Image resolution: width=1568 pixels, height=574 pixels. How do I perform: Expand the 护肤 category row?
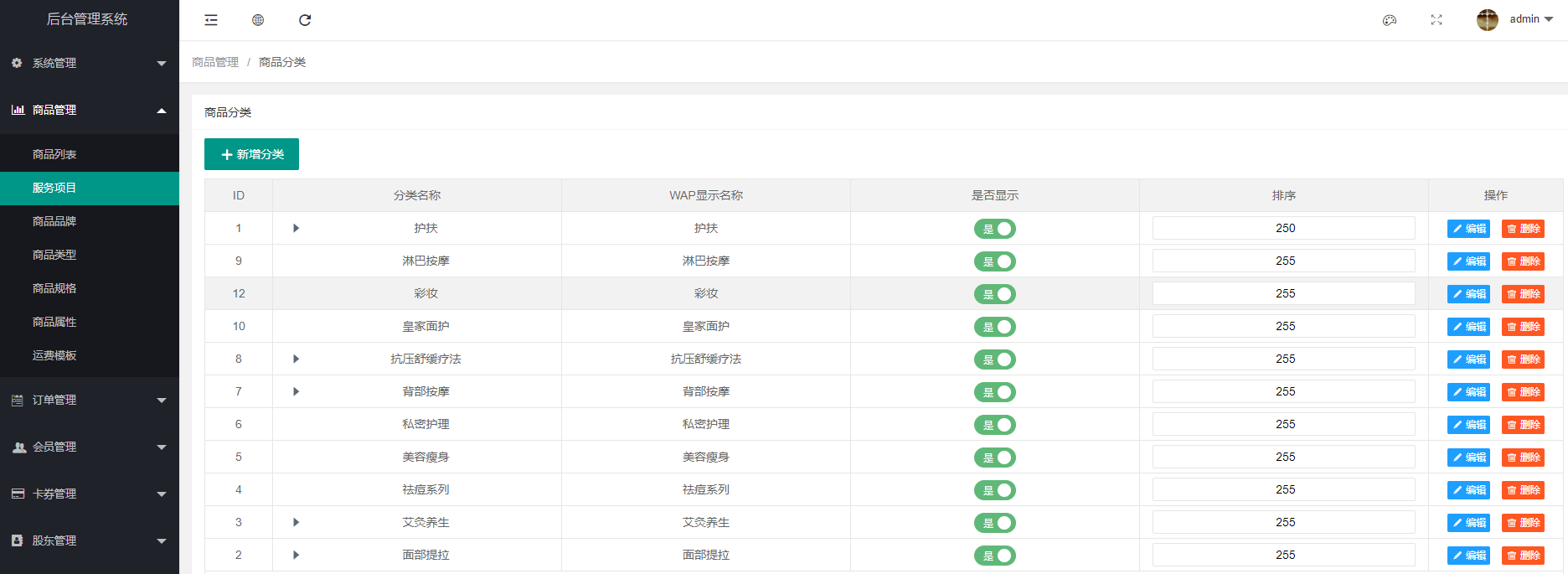pos(296,228)
